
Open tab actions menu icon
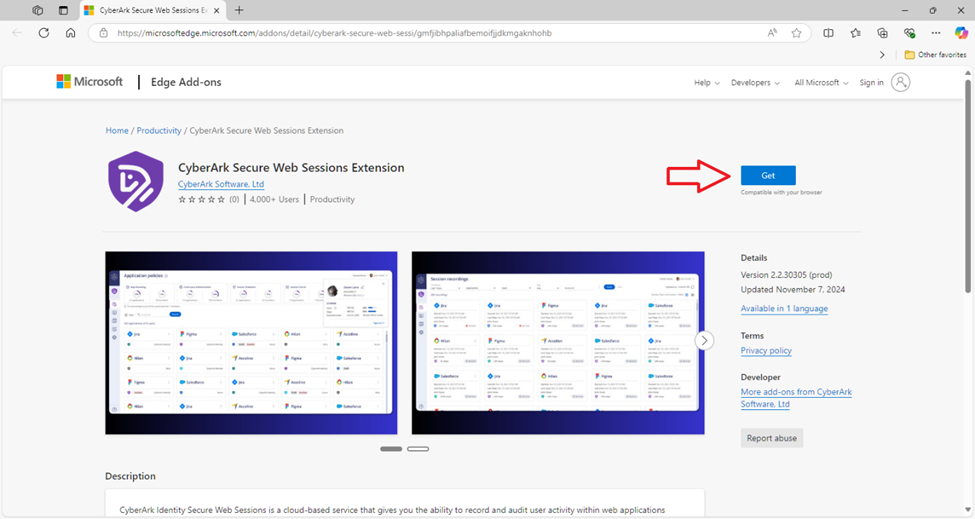pos(63,10)
